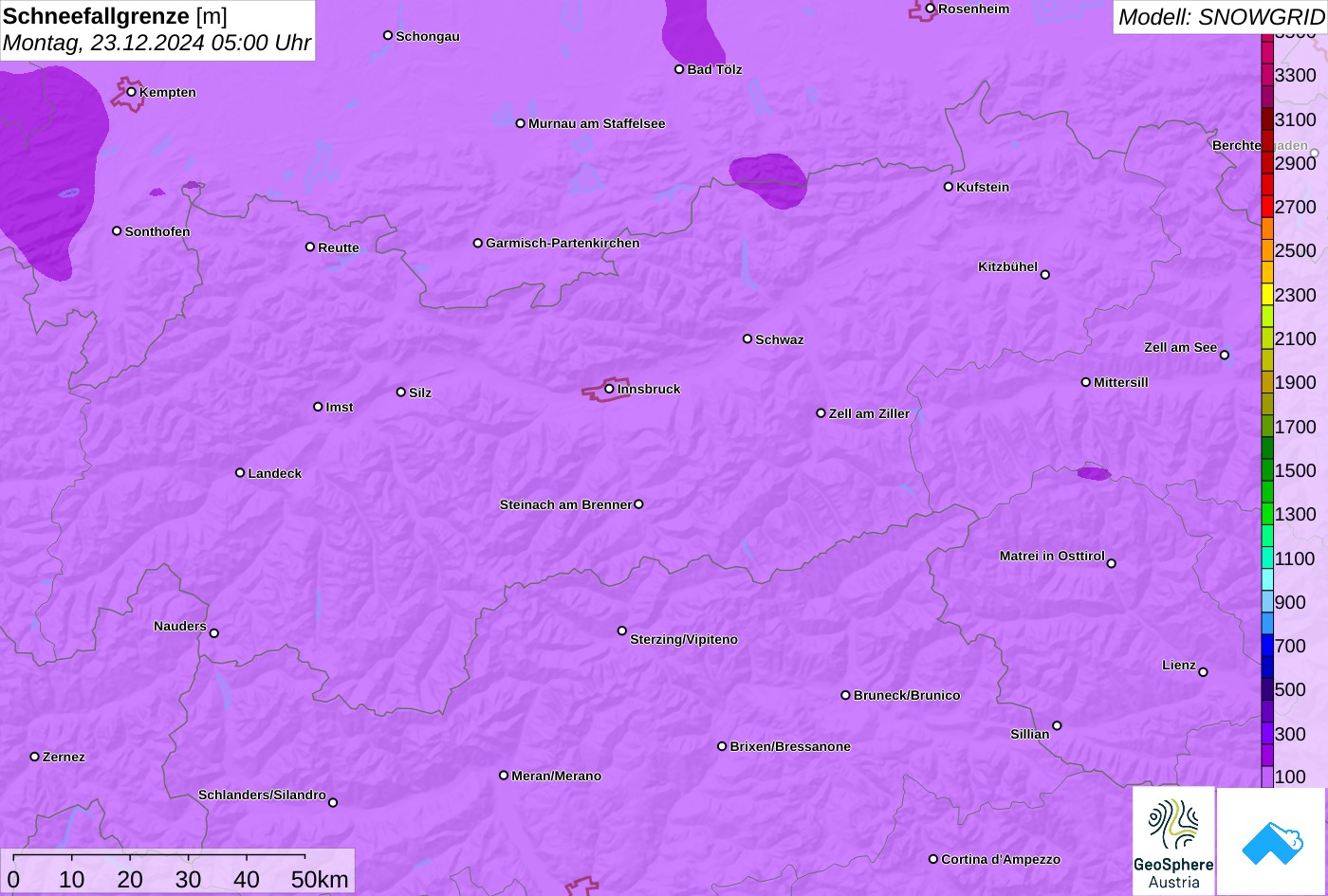1328x896 pixels.
Task: Select the Imst city marker
Action: tap(318, 407)
